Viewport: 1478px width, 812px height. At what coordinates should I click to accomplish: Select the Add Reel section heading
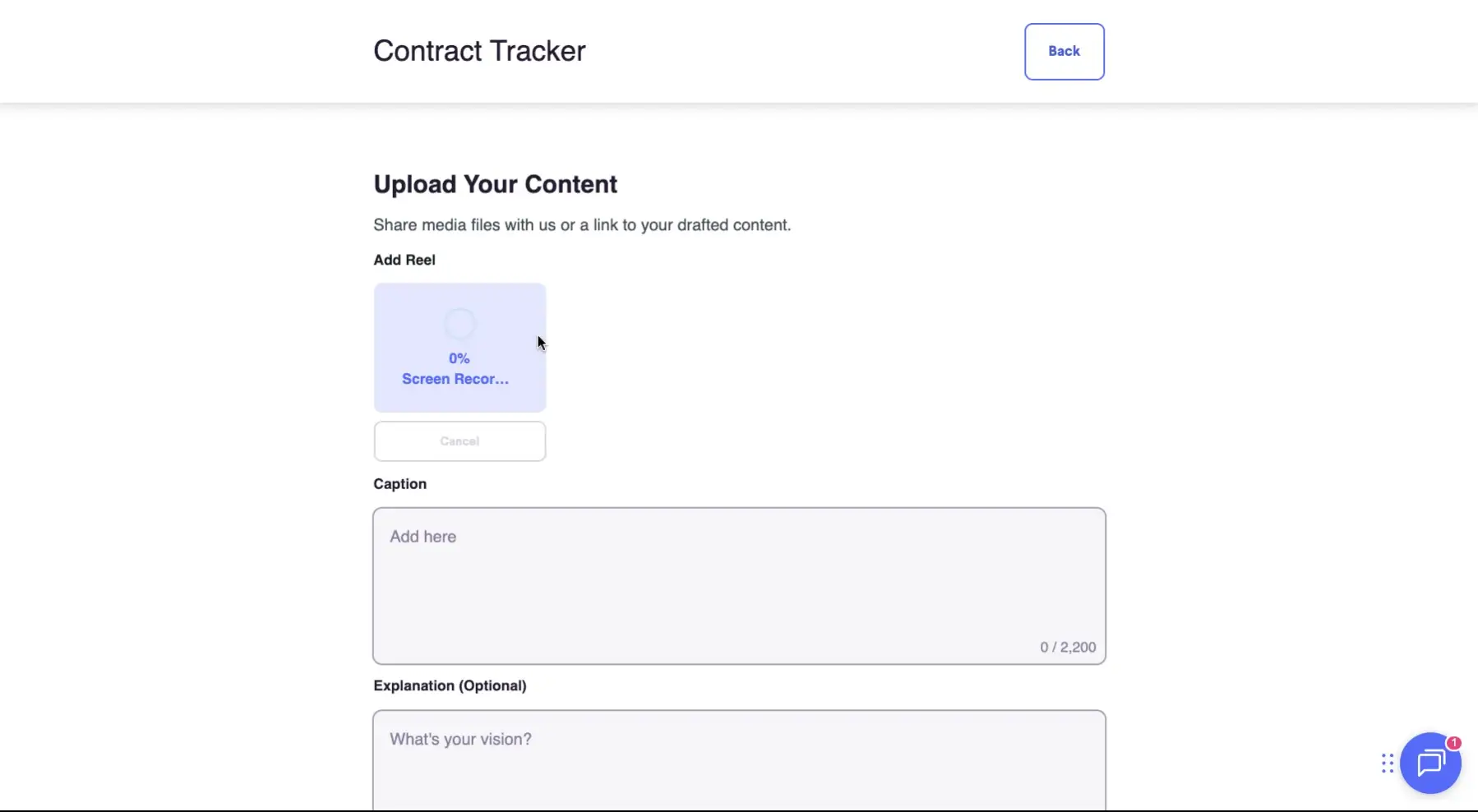[x=404, y=260]
